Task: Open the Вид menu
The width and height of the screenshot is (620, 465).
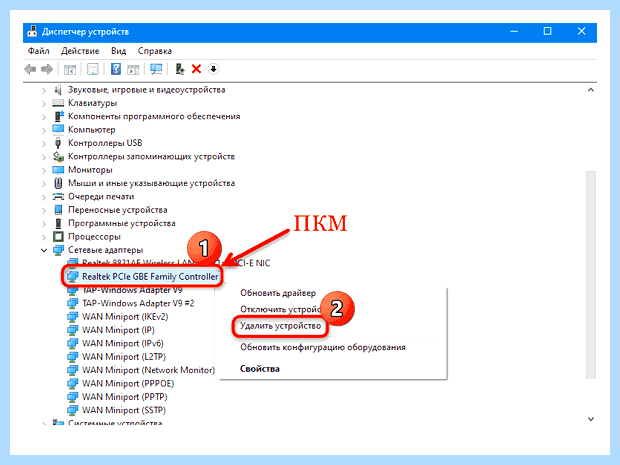Action: pyautogui.click(x=118, y=51)
